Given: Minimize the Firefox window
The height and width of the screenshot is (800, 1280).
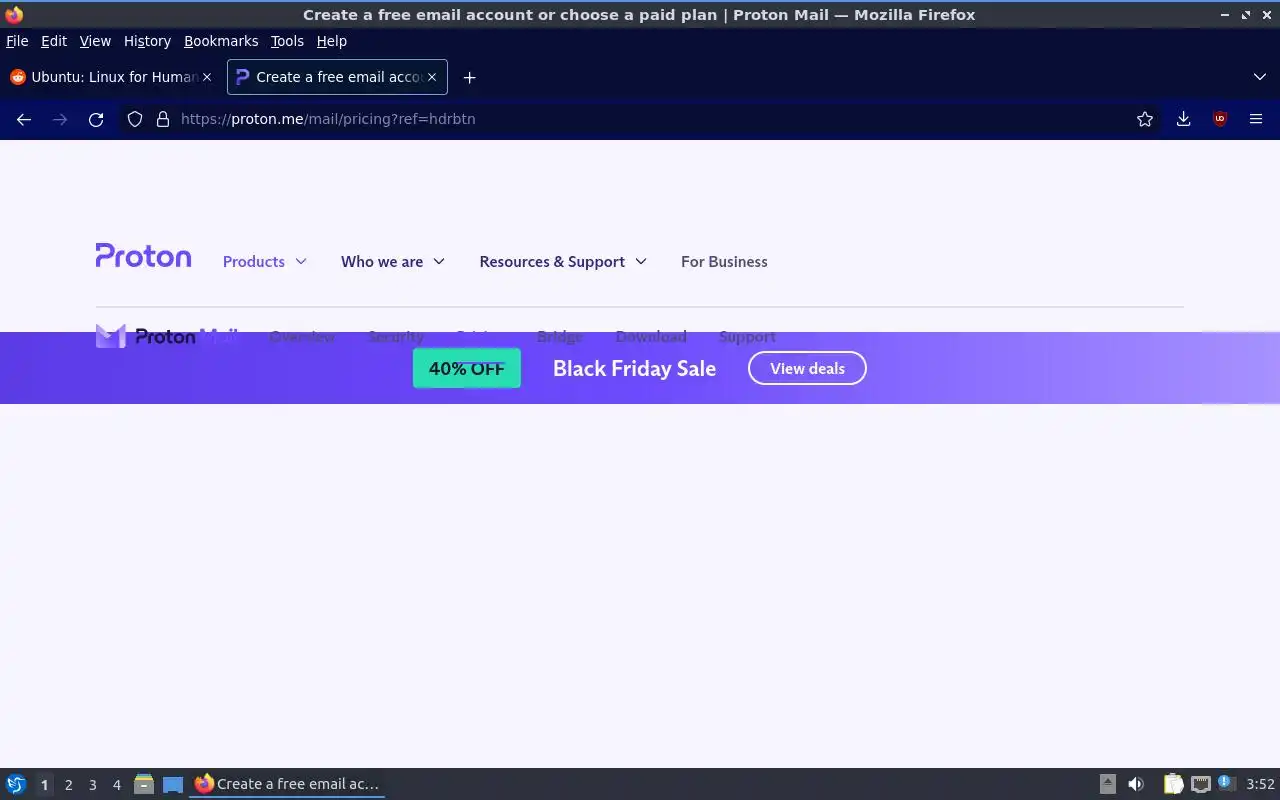Looking at the screenshot, I should pos(1225,15).
